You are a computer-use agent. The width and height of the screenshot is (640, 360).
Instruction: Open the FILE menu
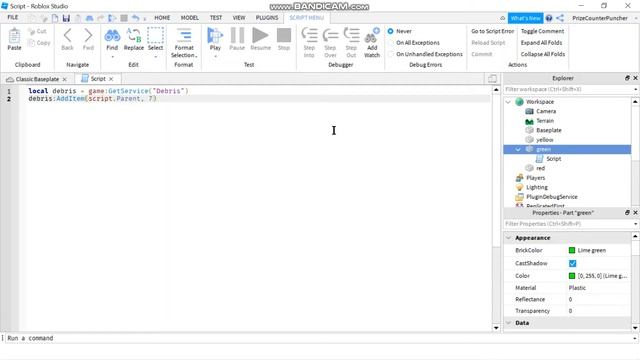[13, 18]
